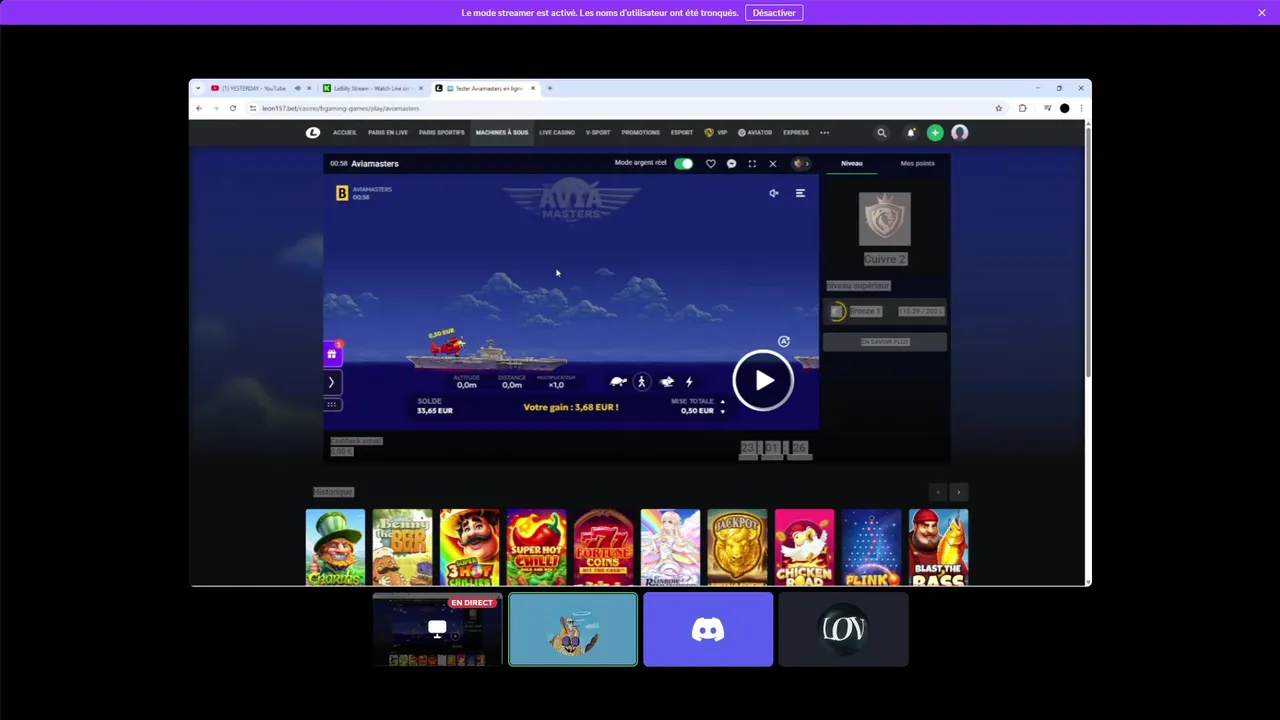The height and width of the screenshot is (720, 1280).
Task: Switch to the LeBilly Stream browser tab
Action: [372, 88]
